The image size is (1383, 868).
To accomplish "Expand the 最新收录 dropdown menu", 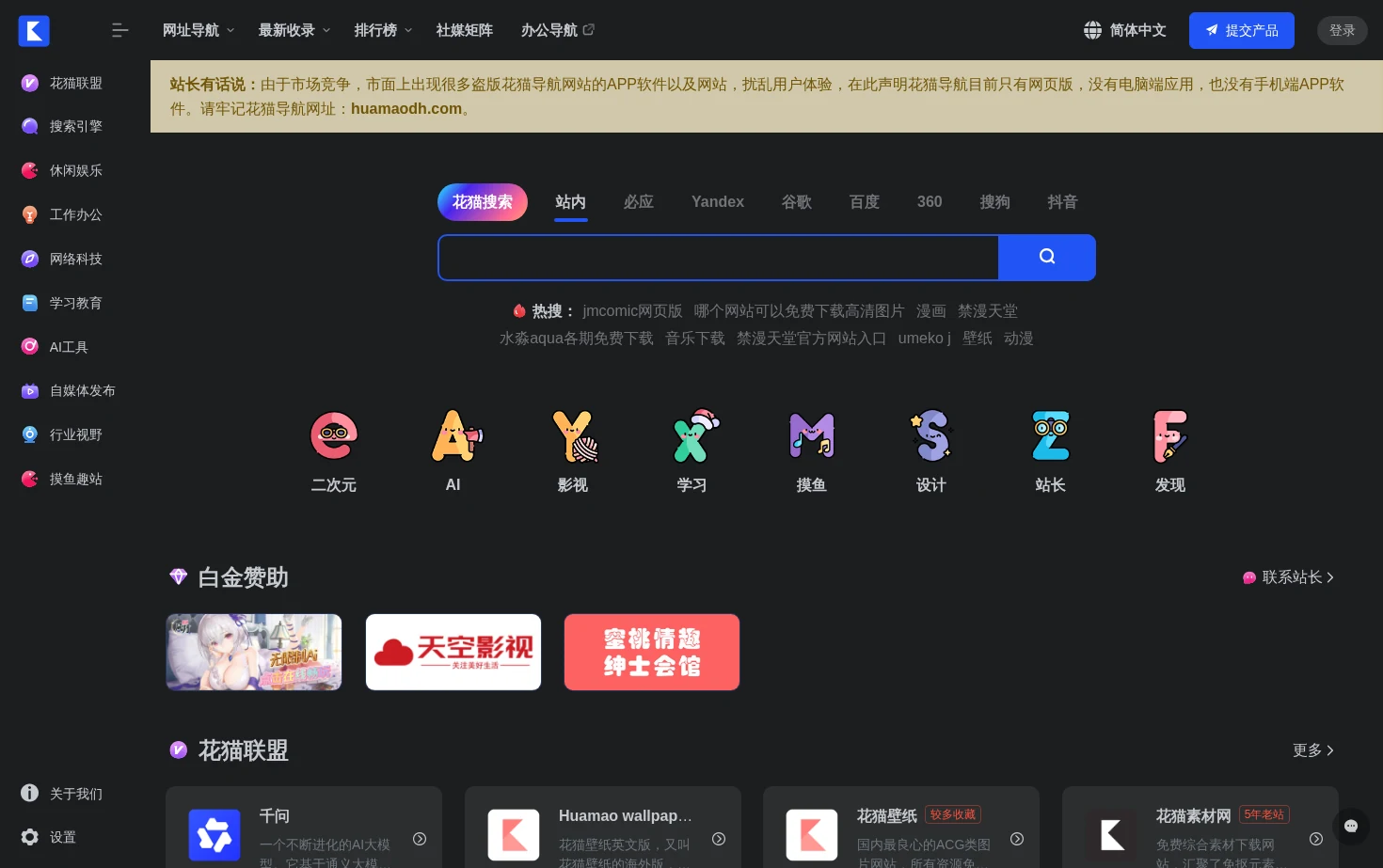I will (x=294, y=30).
